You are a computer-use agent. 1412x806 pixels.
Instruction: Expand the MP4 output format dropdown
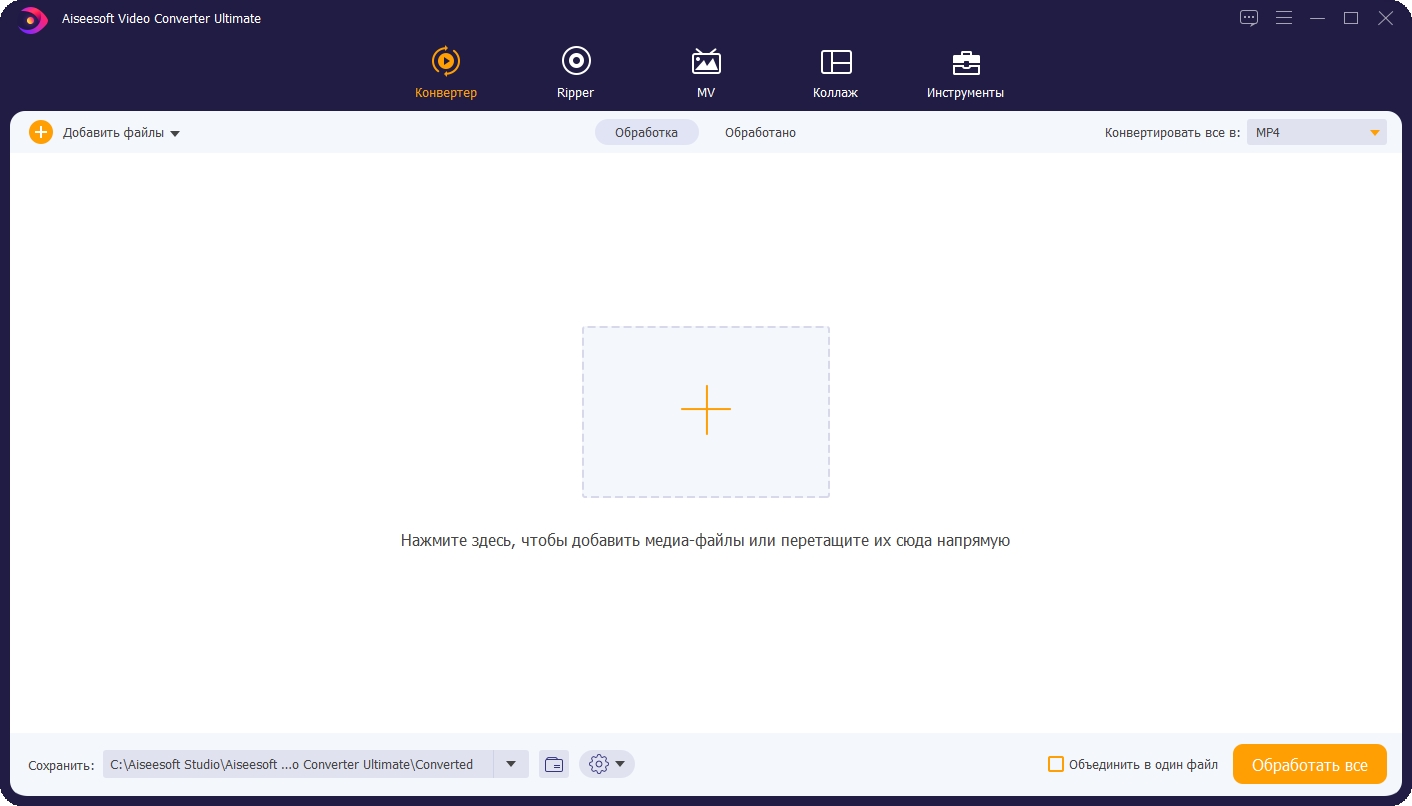pos(1375,133)
